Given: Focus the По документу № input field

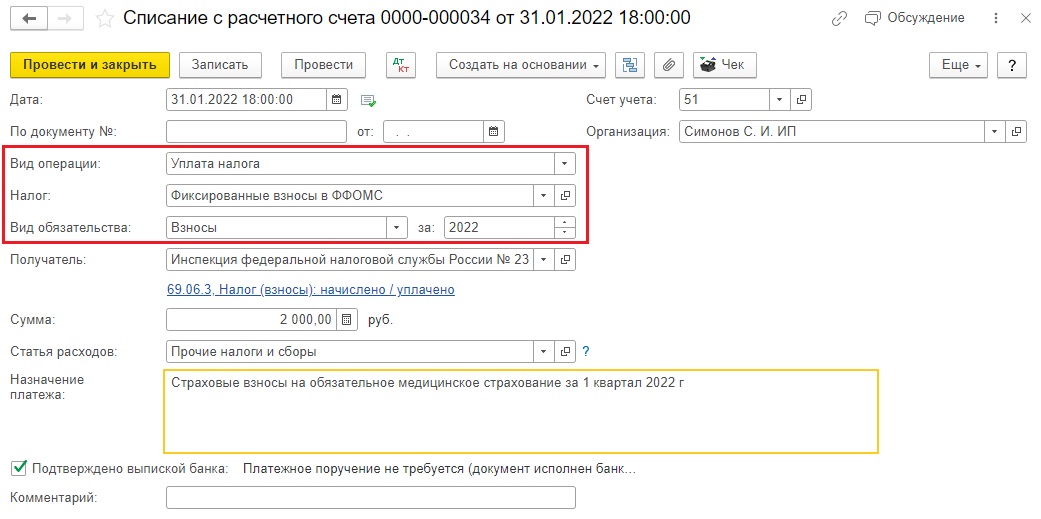Looking at the screenshot, I should [x=256, y=131].
